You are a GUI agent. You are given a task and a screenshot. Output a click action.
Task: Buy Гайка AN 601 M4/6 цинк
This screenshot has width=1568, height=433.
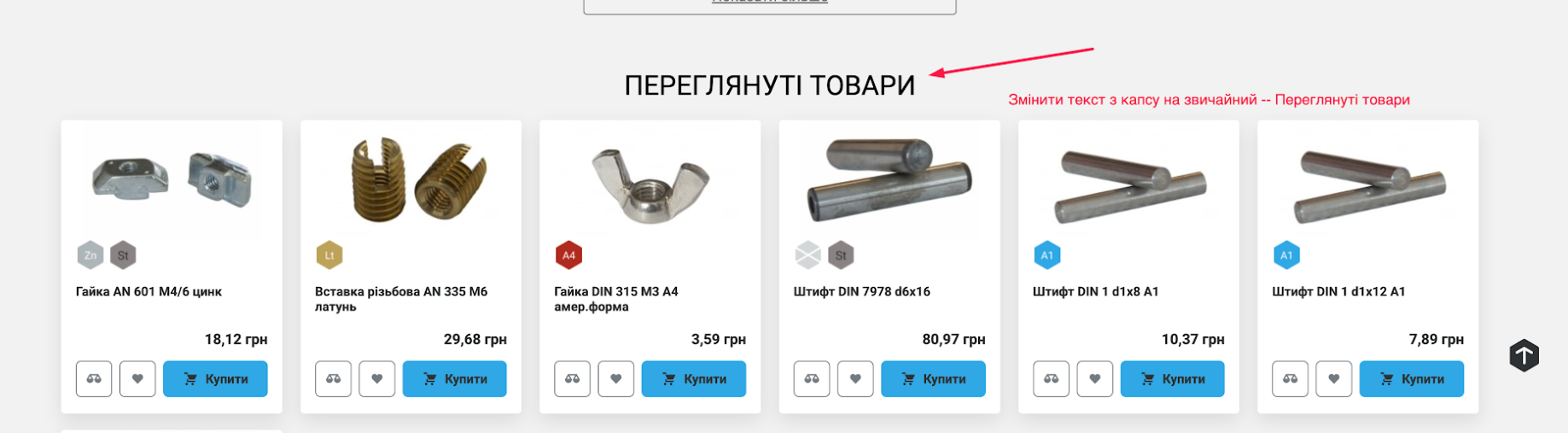pos(215,379)
